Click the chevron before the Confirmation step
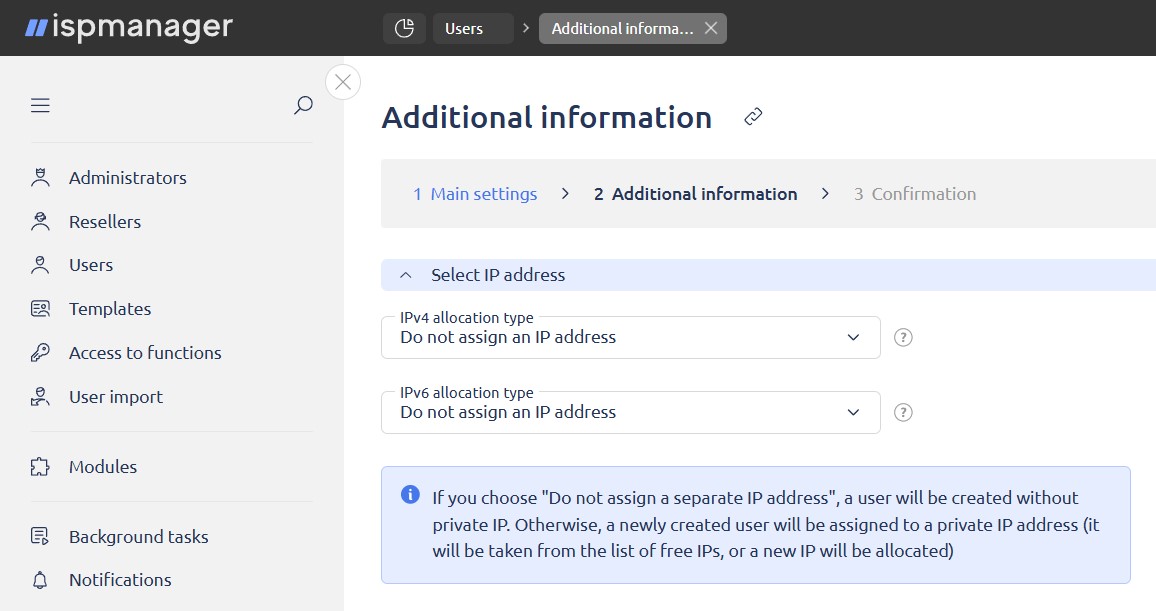1156x611 pixels. pyautogui.click(x=825, y=194)
